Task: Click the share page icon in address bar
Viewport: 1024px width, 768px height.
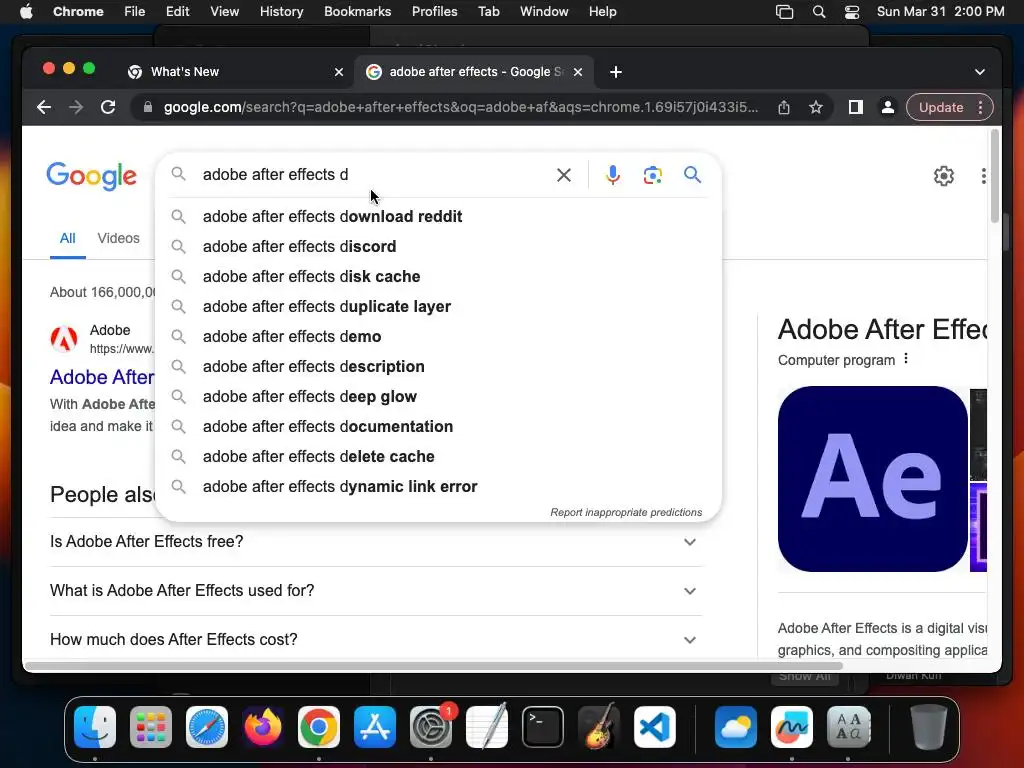Action: 784,107
